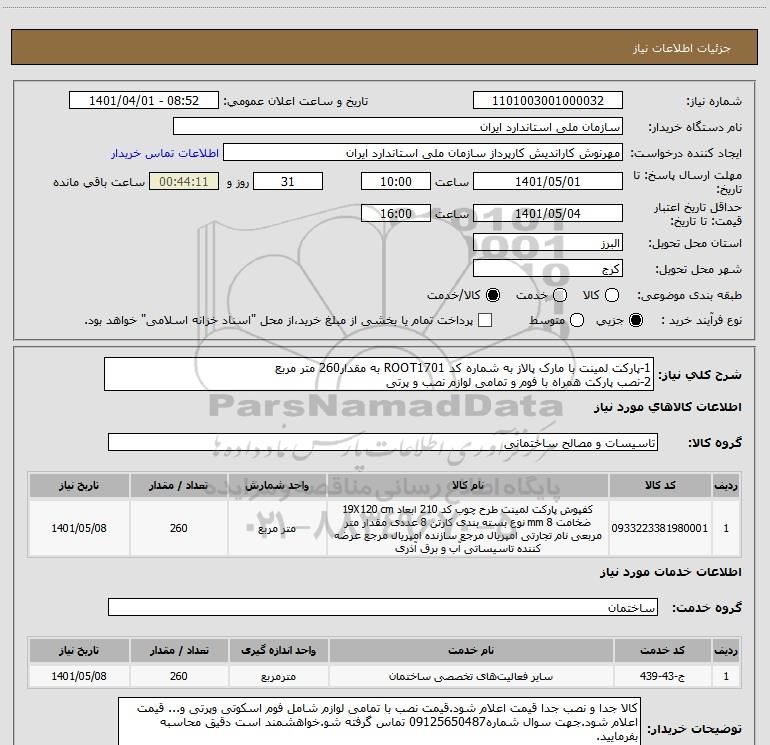Image resolution: width=770 pixels, height=745 pixels.
Task: Click the buyer notes text area
Action: pos(379,722)
